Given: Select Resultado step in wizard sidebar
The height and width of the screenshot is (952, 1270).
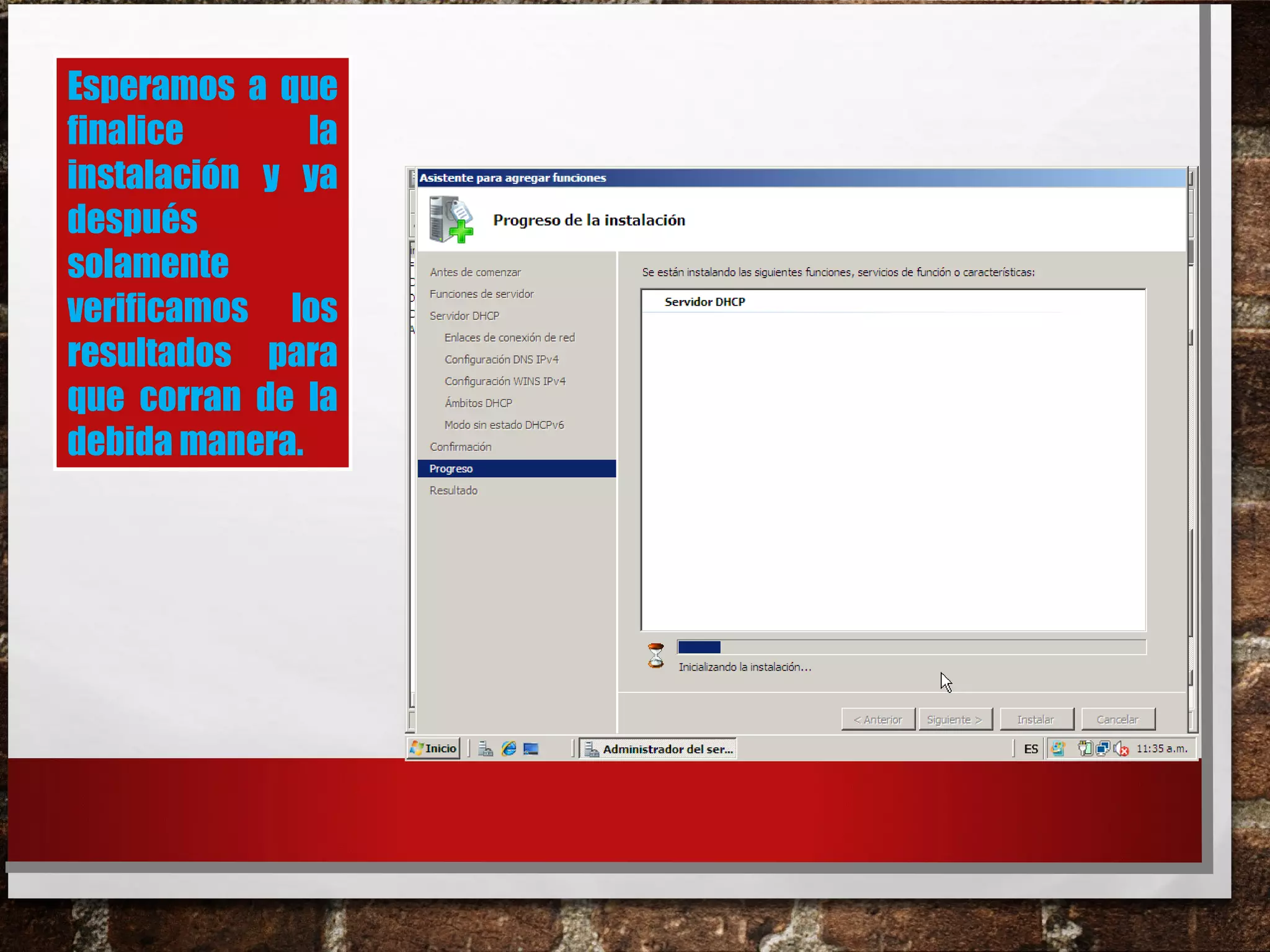Looking at the screenshot, I should click(453, 490).
